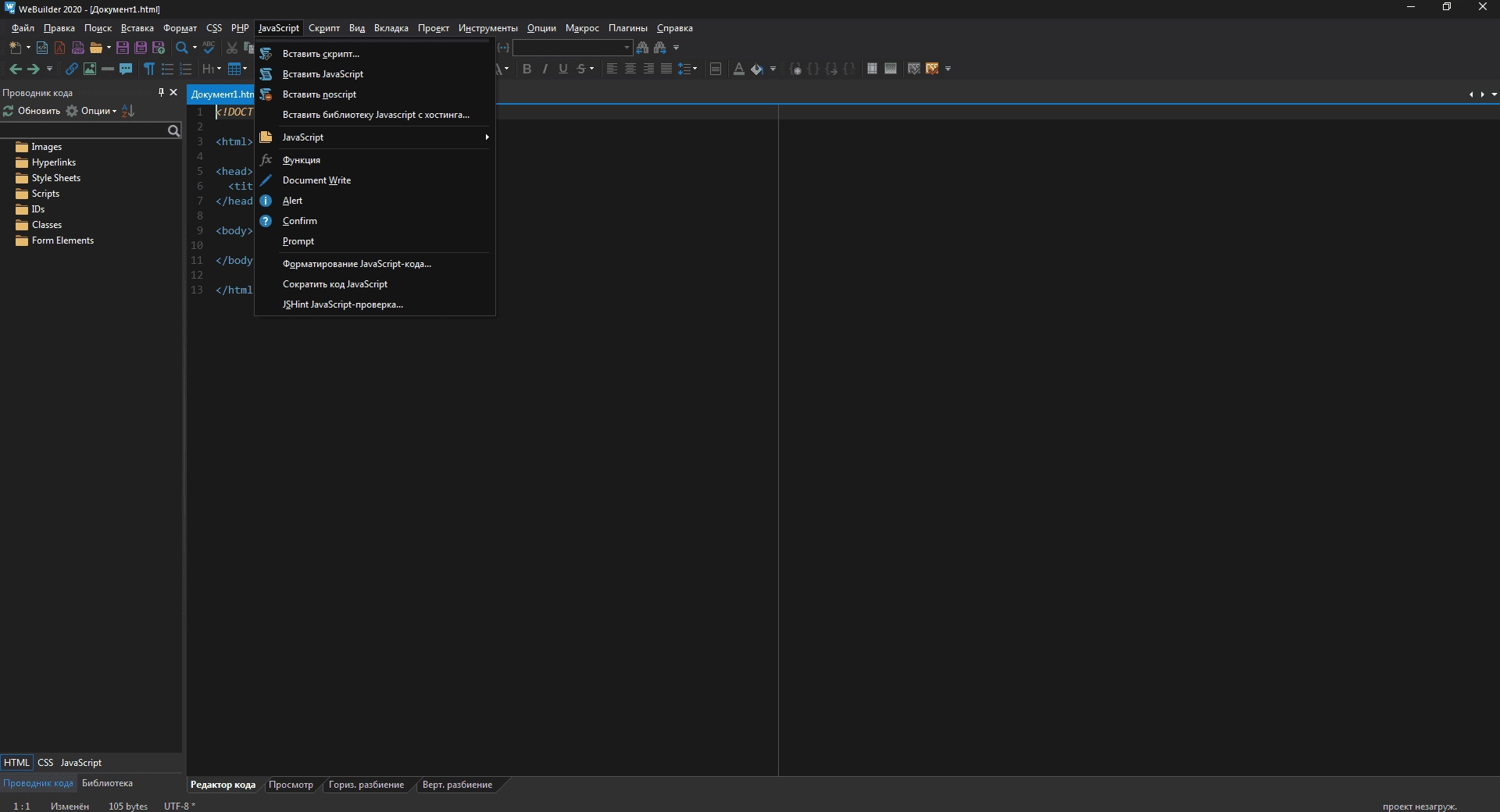Click the find next binoculars icon
Screen dimensions: 1500x812
tap(660, 48)
